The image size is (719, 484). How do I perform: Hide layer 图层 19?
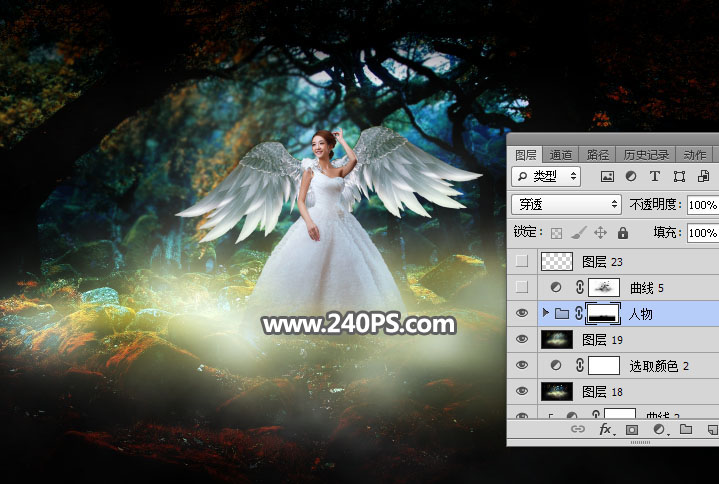pos(522,340)
